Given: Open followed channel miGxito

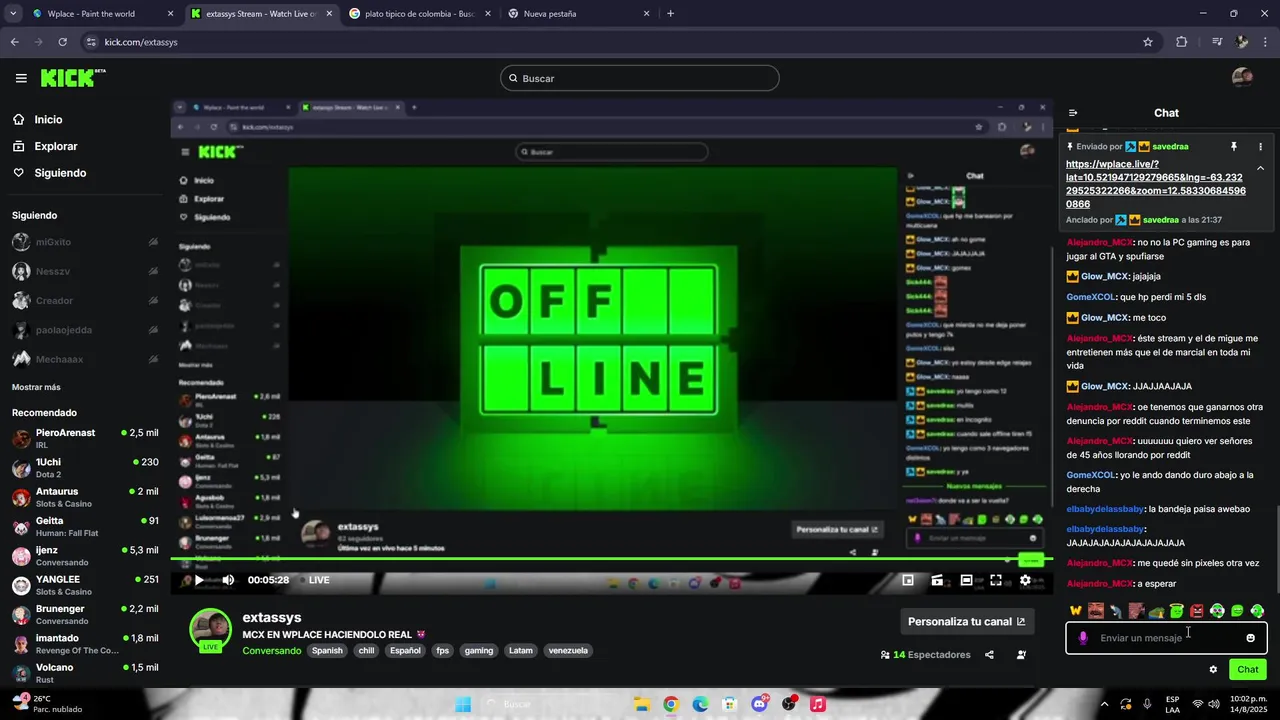Looking at the screenshot, I should tap(85, 242).
